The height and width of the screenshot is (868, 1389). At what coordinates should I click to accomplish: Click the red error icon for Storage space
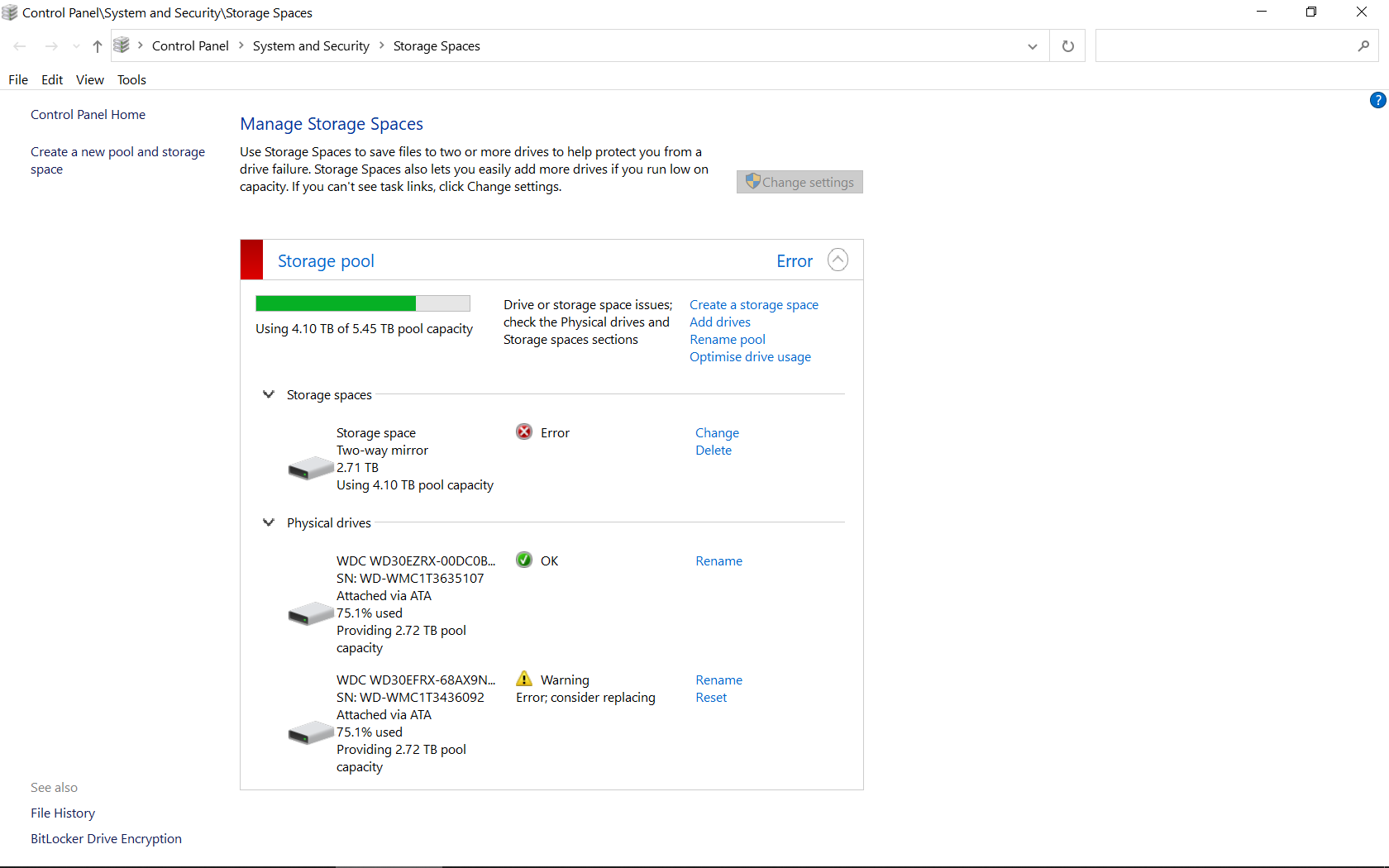(524, 432)
